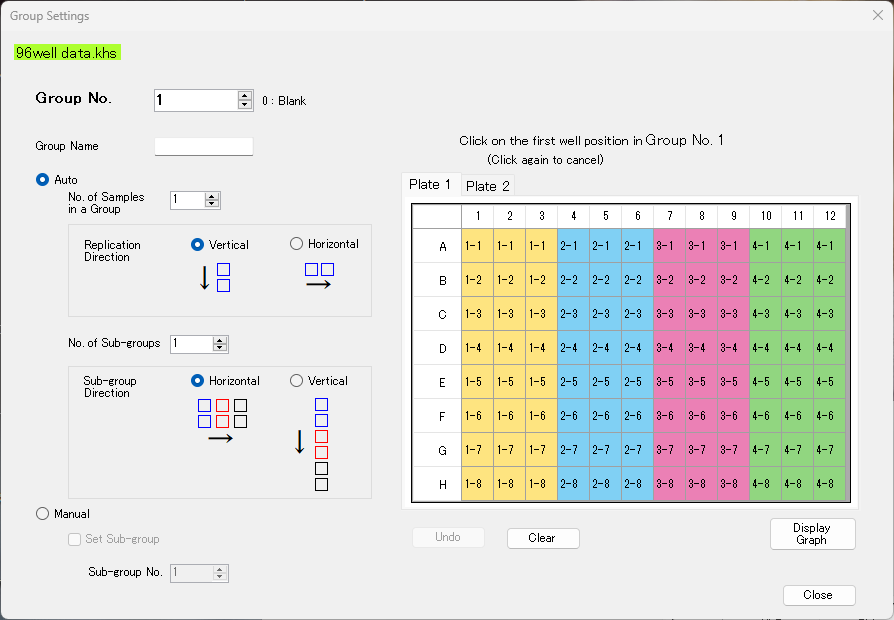This screenshot has width=894, height=620.
Task: Decrease No. of Samples in a Group
Action: tap(211, 204)
